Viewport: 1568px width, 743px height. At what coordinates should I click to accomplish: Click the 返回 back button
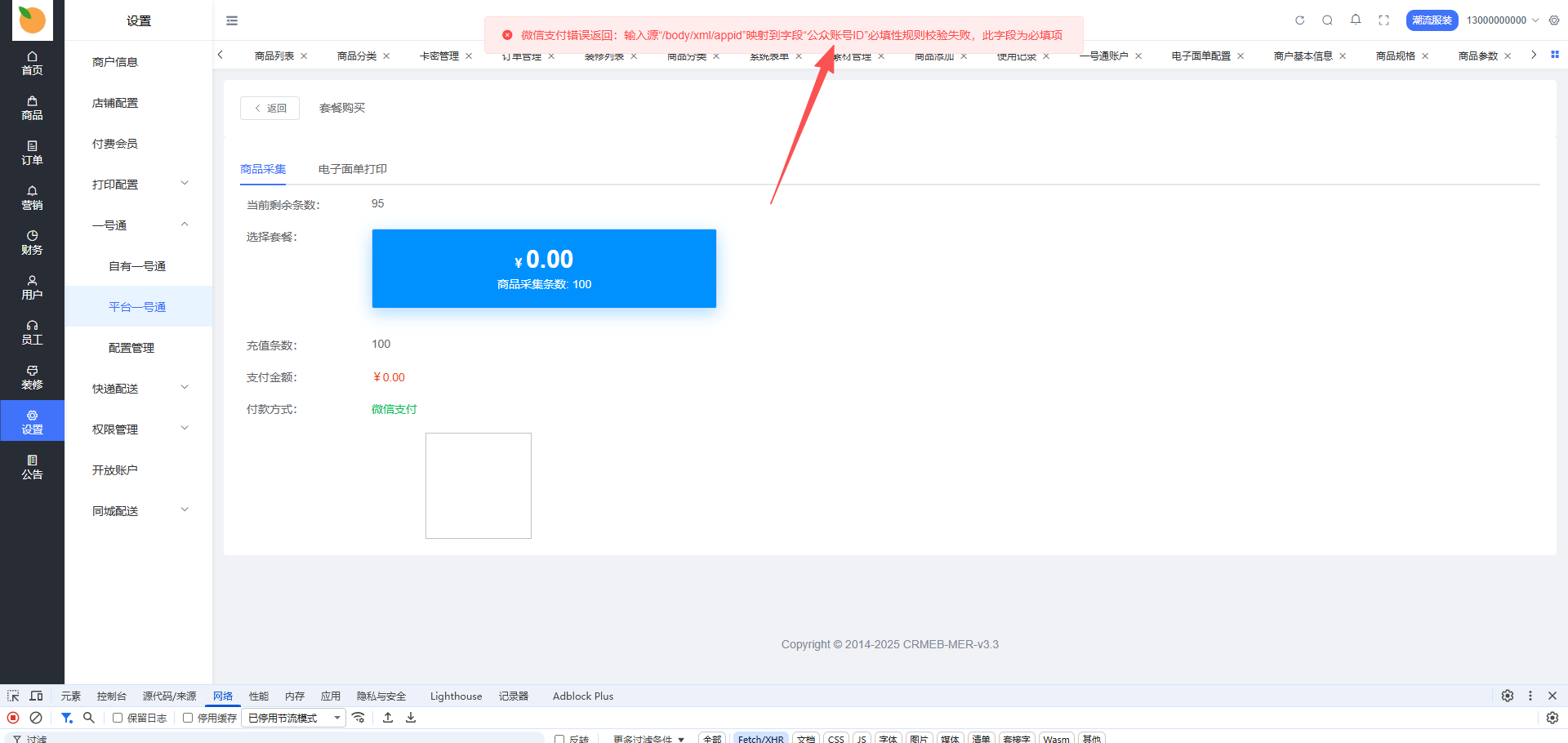point(269,108)
